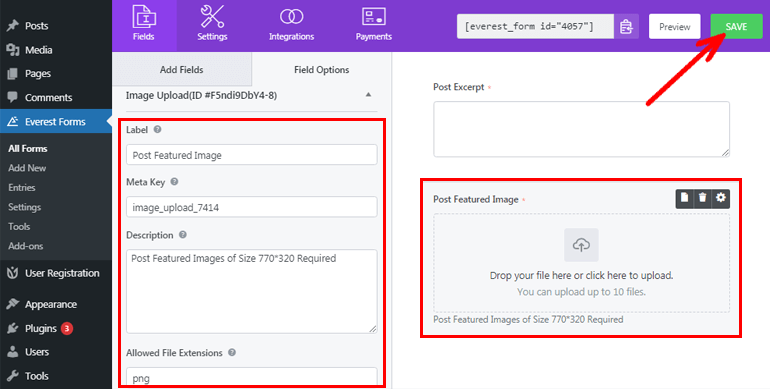Click the Meta Key input field
Image resolution: width=770 pixels, height=389 pixels.
tap(251, 207)
